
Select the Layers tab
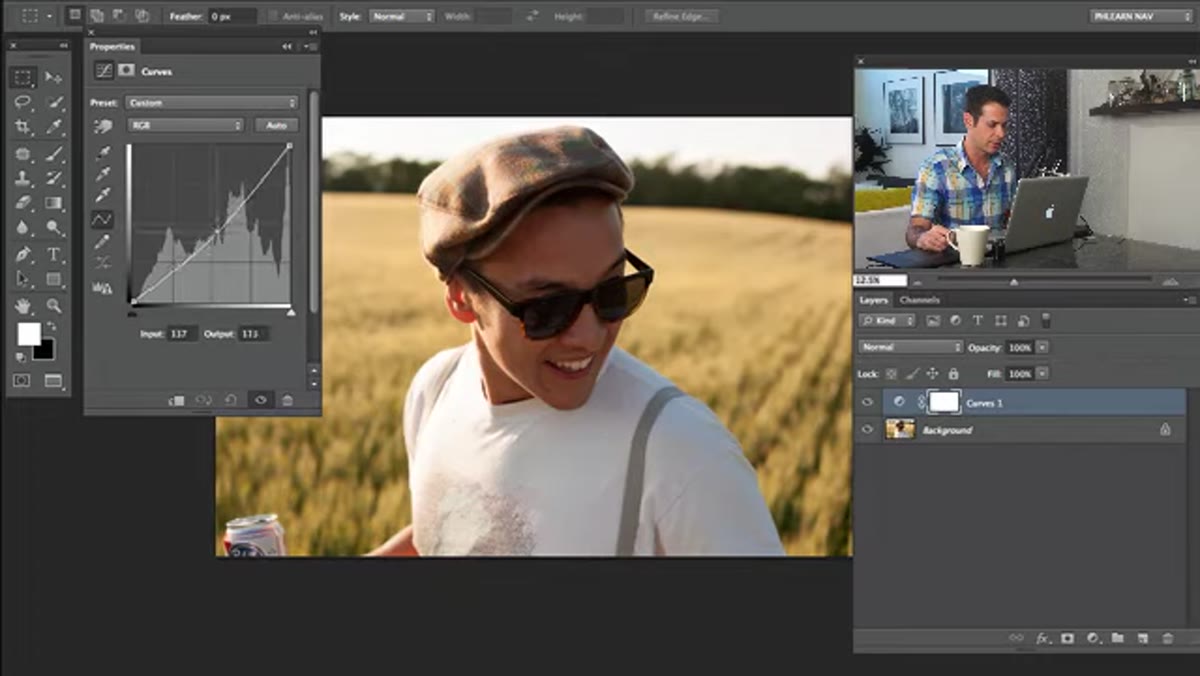(874, 300)
